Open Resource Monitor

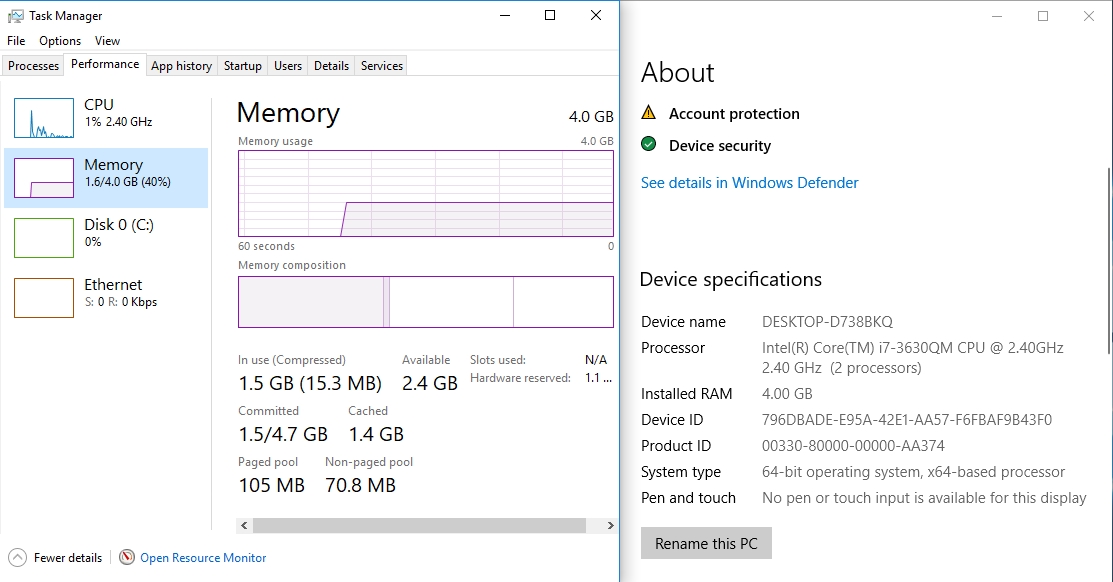tap(203, 557)
